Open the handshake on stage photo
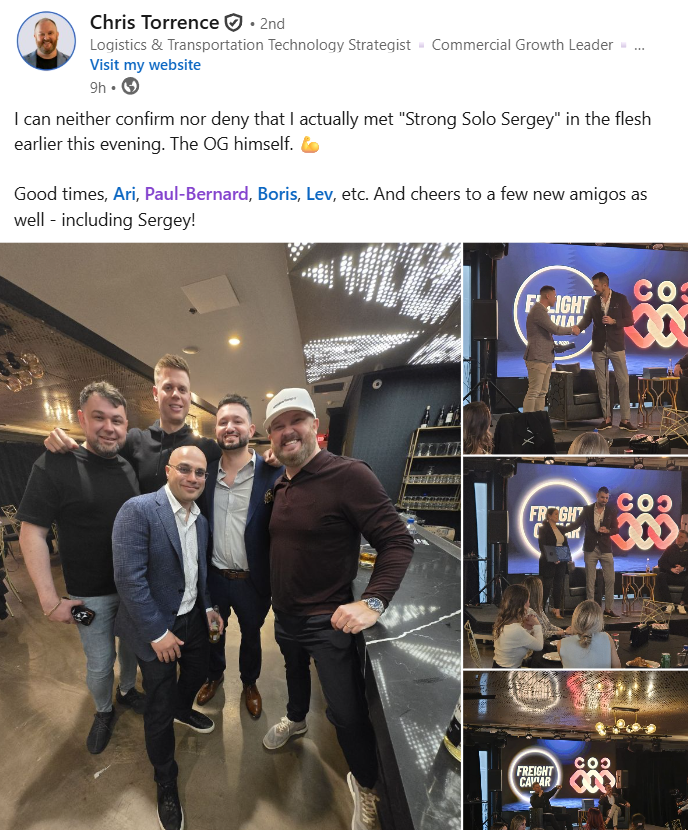Screen dimensions: 688x830 (576, 348)
